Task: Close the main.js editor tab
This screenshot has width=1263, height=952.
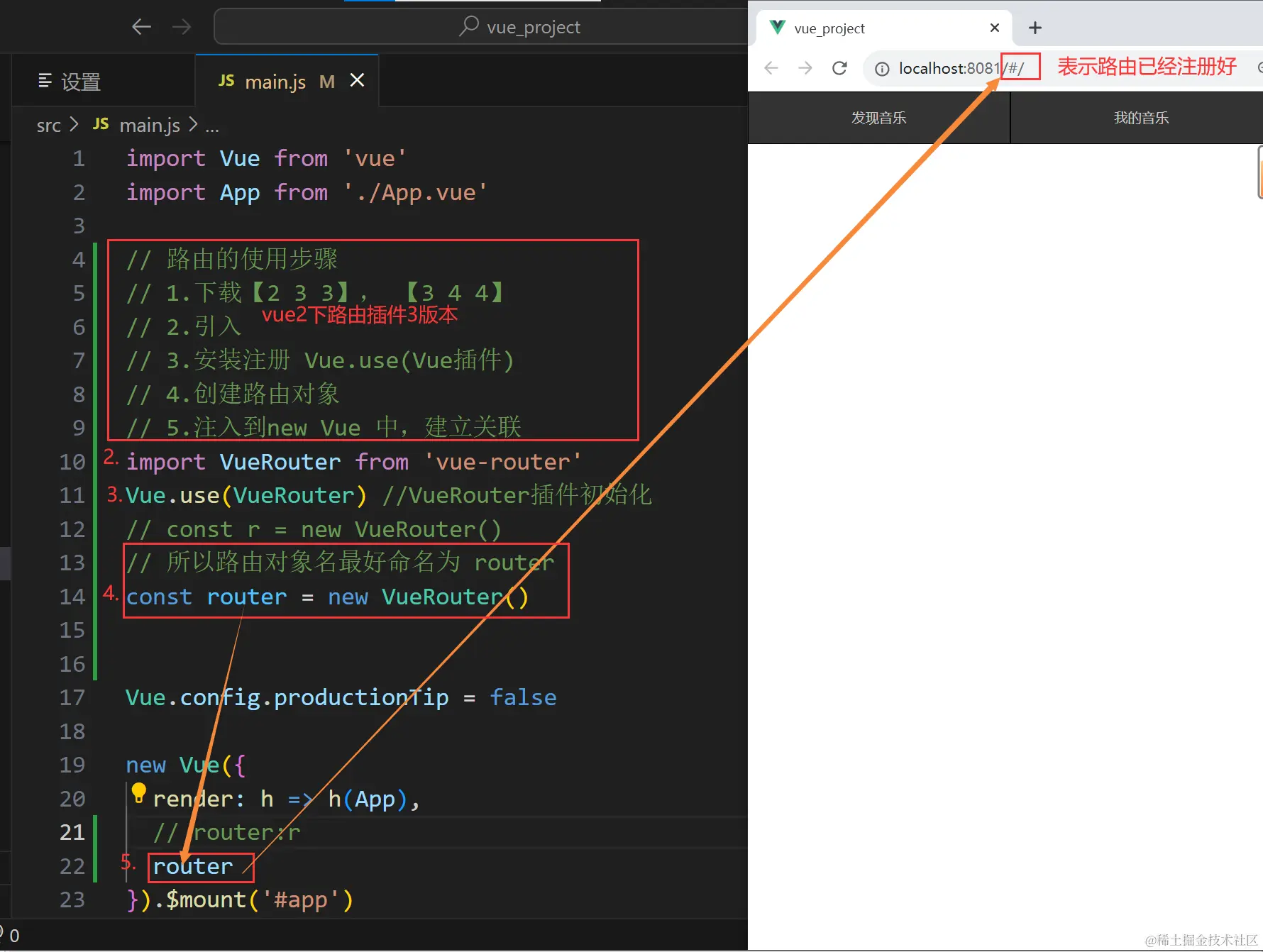Action: 358,81
